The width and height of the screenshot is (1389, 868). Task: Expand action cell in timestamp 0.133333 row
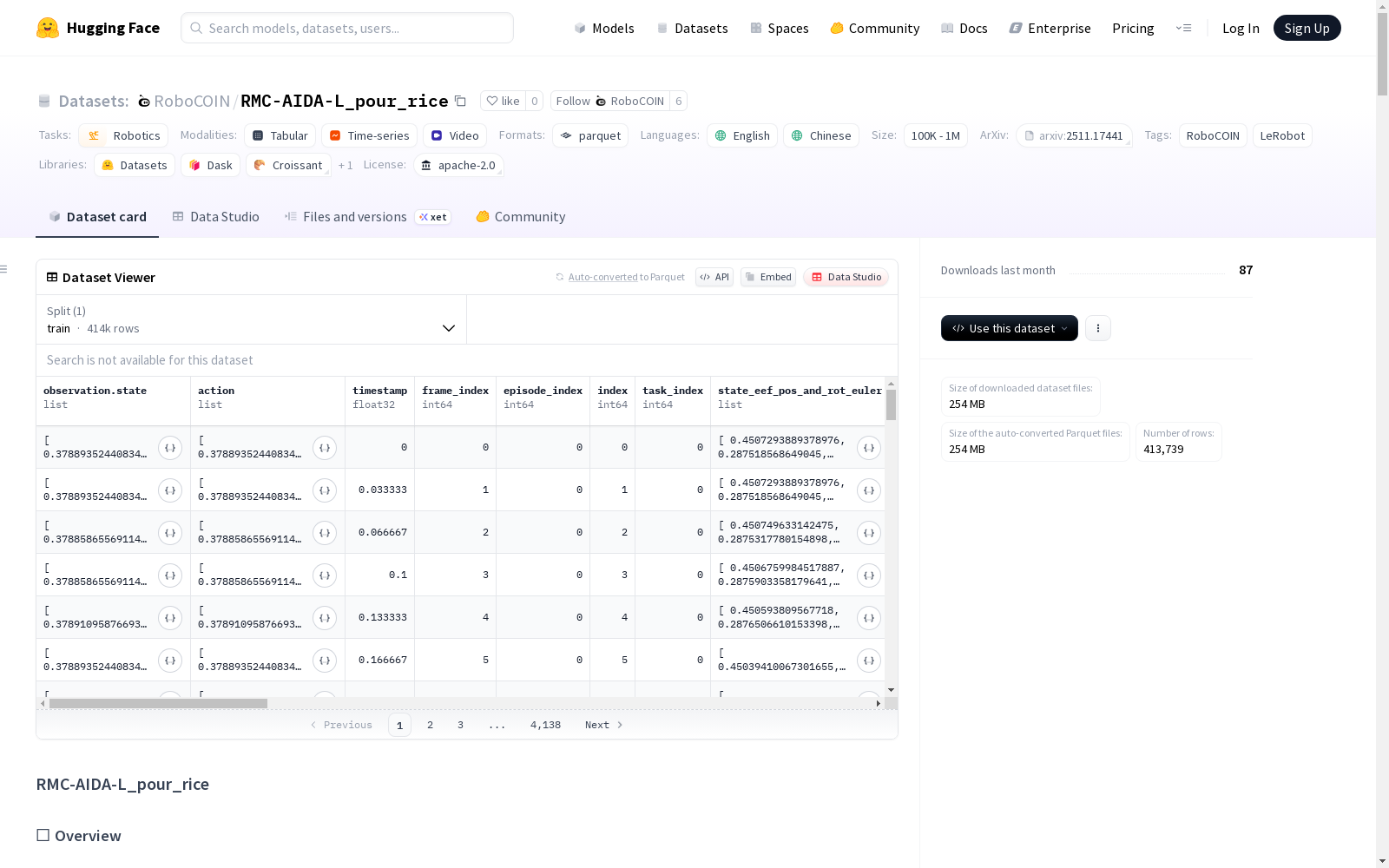325,618
